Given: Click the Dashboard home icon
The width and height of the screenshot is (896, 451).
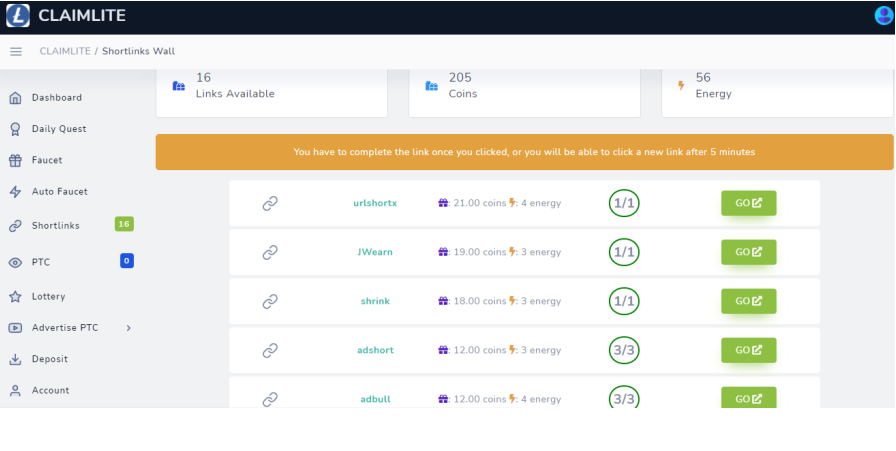Looking at the screenshot, I should pos(15,98).
